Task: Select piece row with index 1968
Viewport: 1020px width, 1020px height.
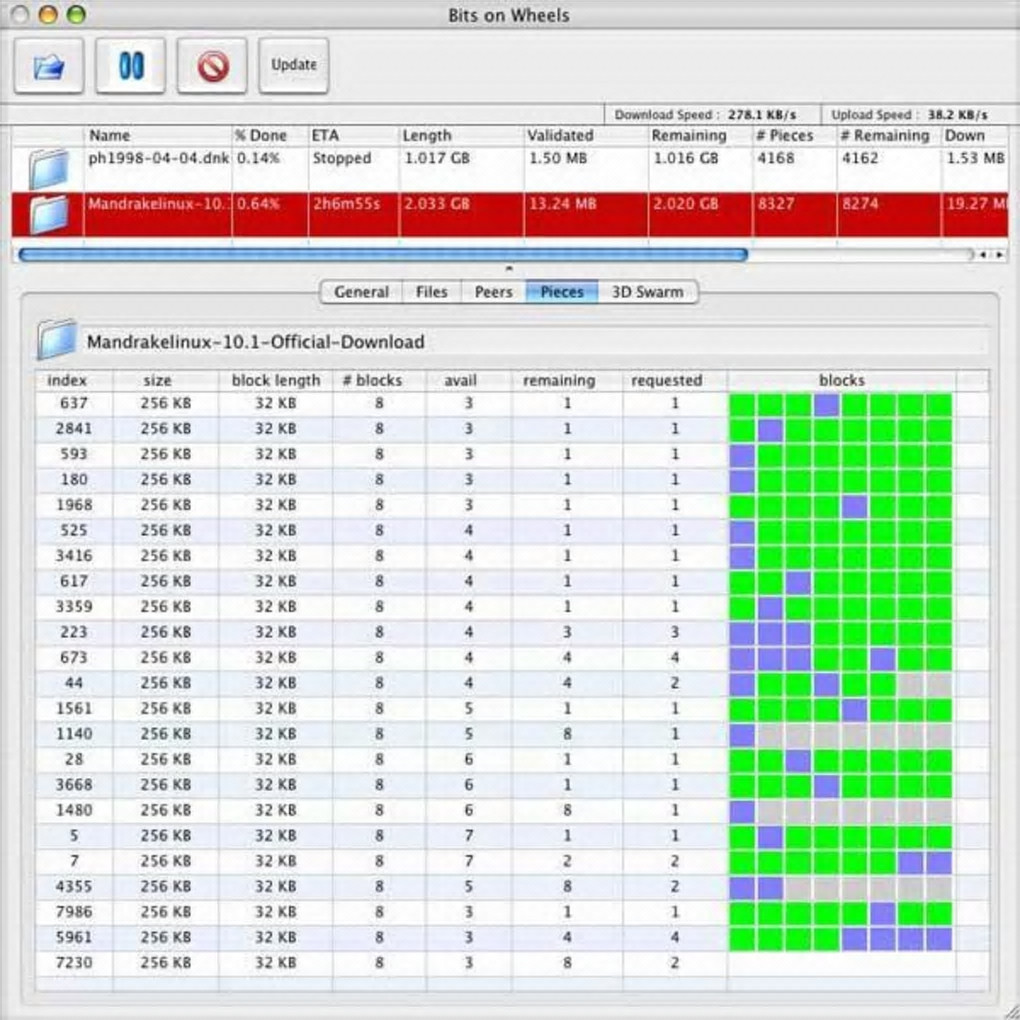Action: pyautogui.click(x=512, y=505)
